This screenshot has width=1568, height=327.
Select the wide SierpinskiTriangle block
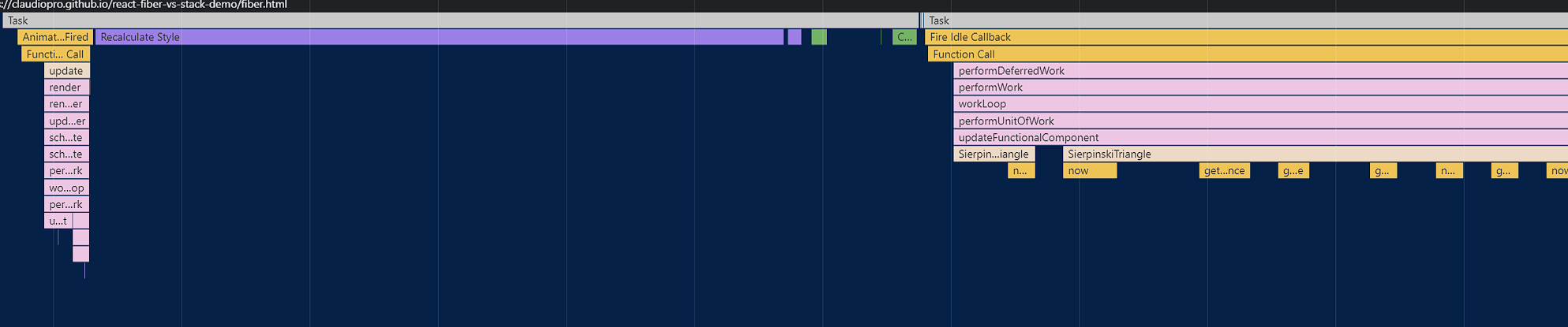pos(1314,154)
